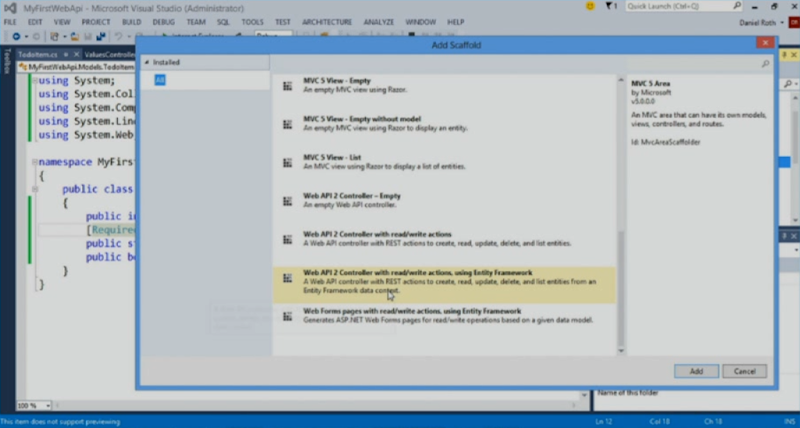Click icon beside MVC 5 View - Empty without model
This screenshot has width=800, height=428.
point(288,124)
